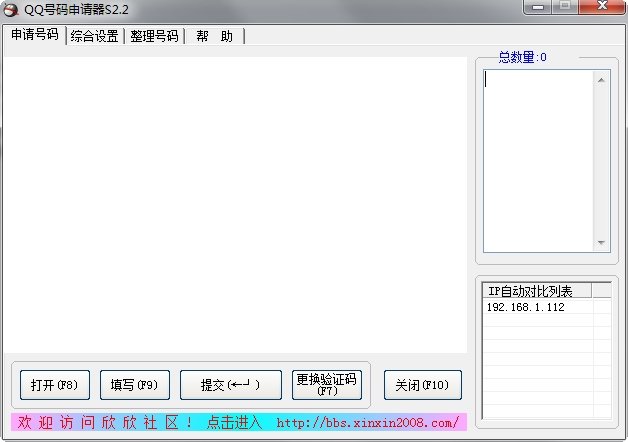
Task: Click the 关闭(F10) button
Action: point(423,385)
